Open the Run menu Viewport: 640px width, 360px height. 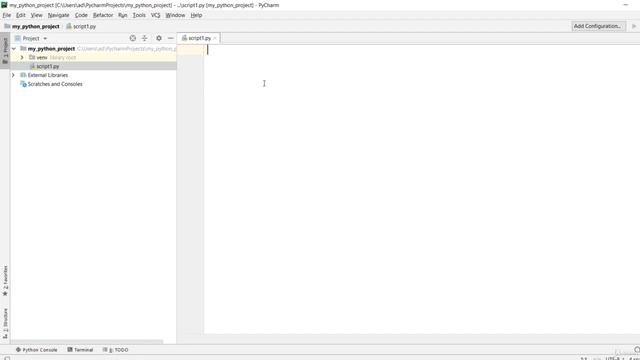(122, 15)
